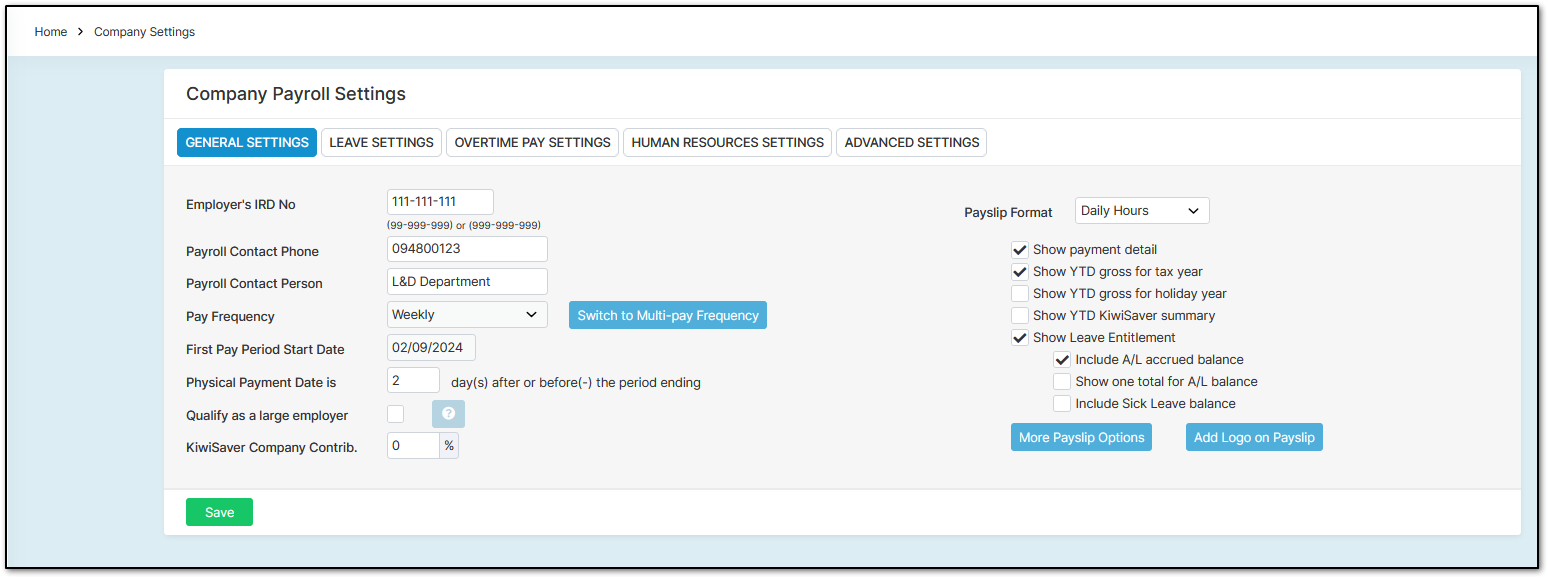
Task: Click the green Save button
Action: click(x=219, y=512)
